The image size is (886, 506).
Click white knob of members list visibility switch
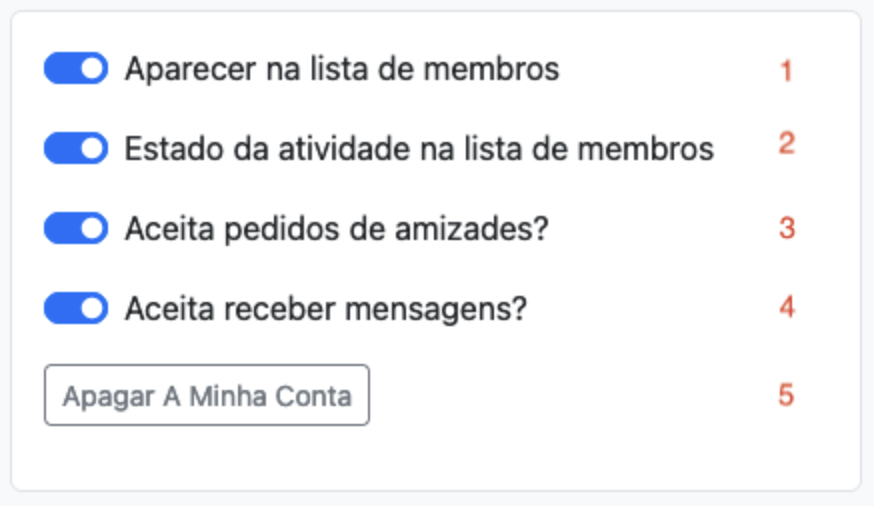click(x=92, y=68)
